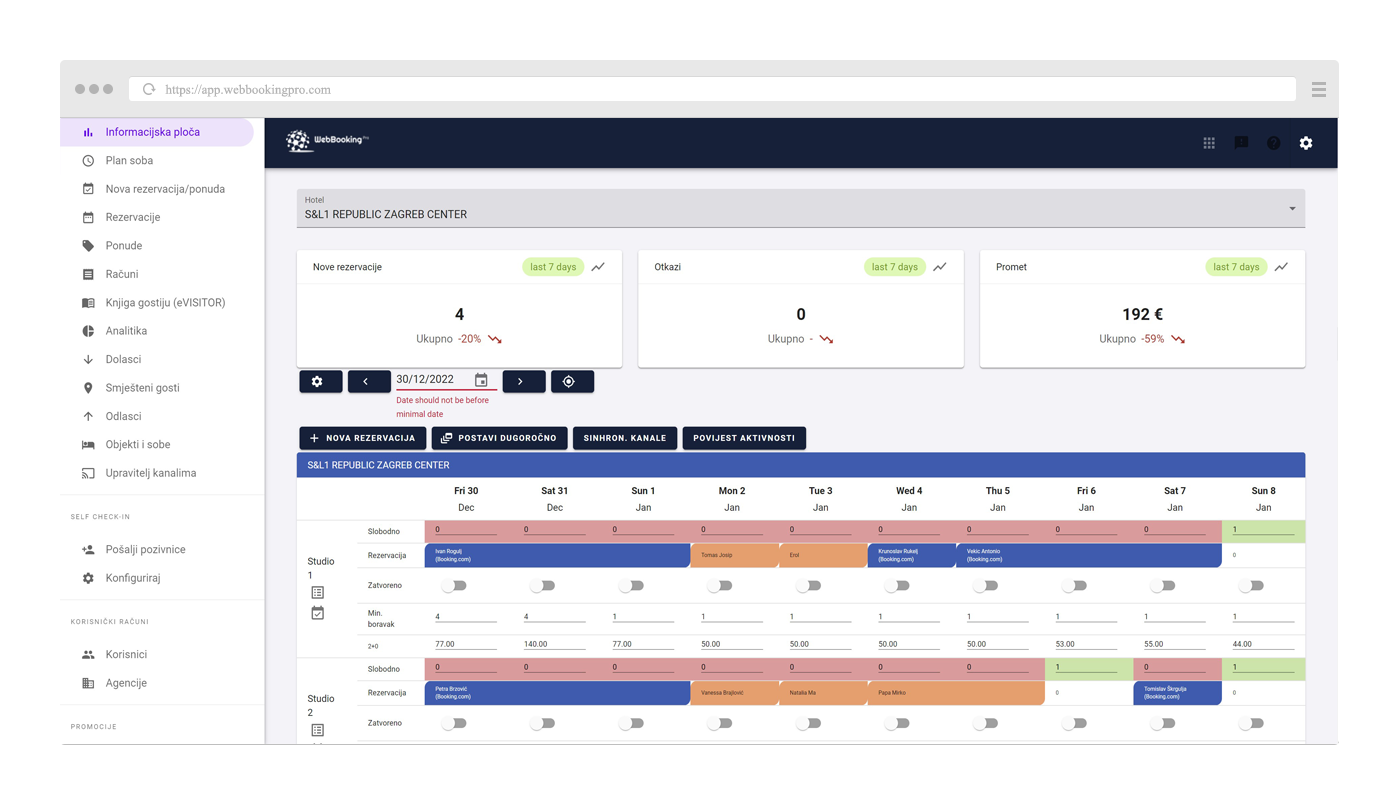Toggle Studio 2 Zatvoreno switch on Mon 2
This screenshot has width=1400, height=800.
(x=719, y=723)
